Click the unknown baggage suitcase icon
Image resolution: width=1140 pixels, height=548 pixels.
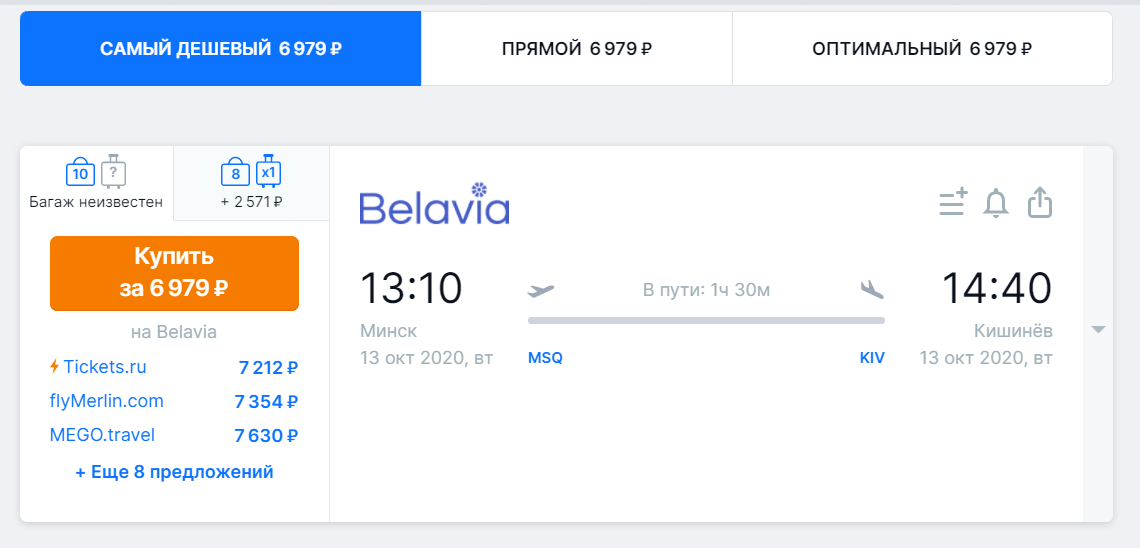pos(113,172)
